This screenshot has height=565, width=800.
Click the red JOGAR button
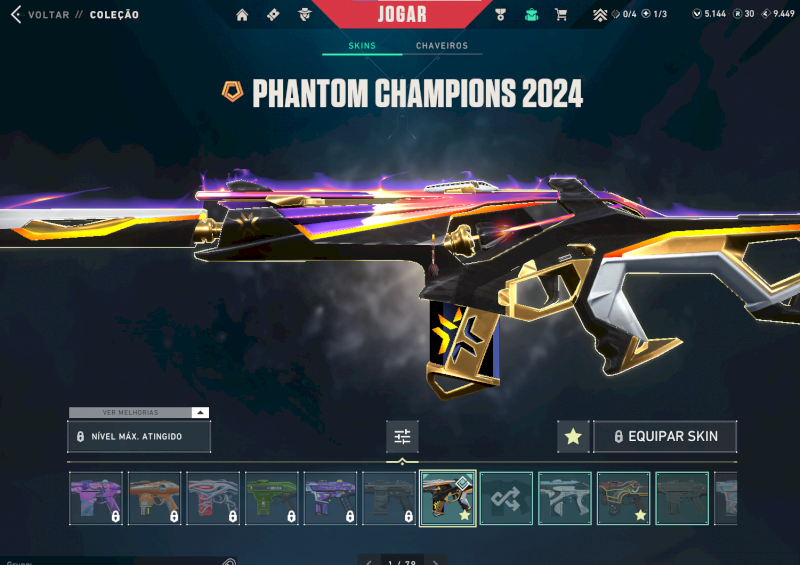[x=402, y=14]
